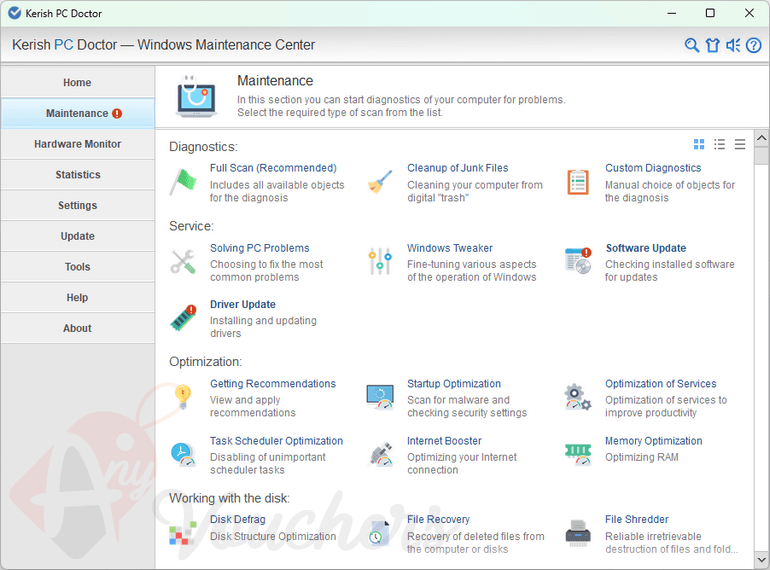Open the About sidebar tab
The width and height of the screenshot is (770, 570).
(78, 328)
